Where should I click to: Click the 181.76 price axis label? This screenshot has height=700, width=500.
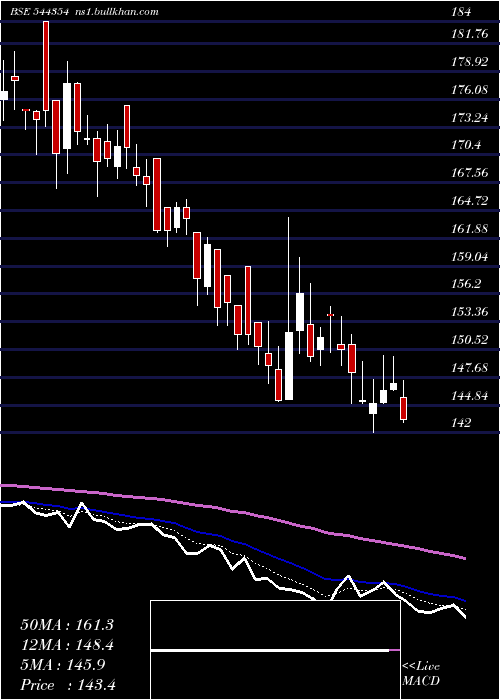click(470, 34)
